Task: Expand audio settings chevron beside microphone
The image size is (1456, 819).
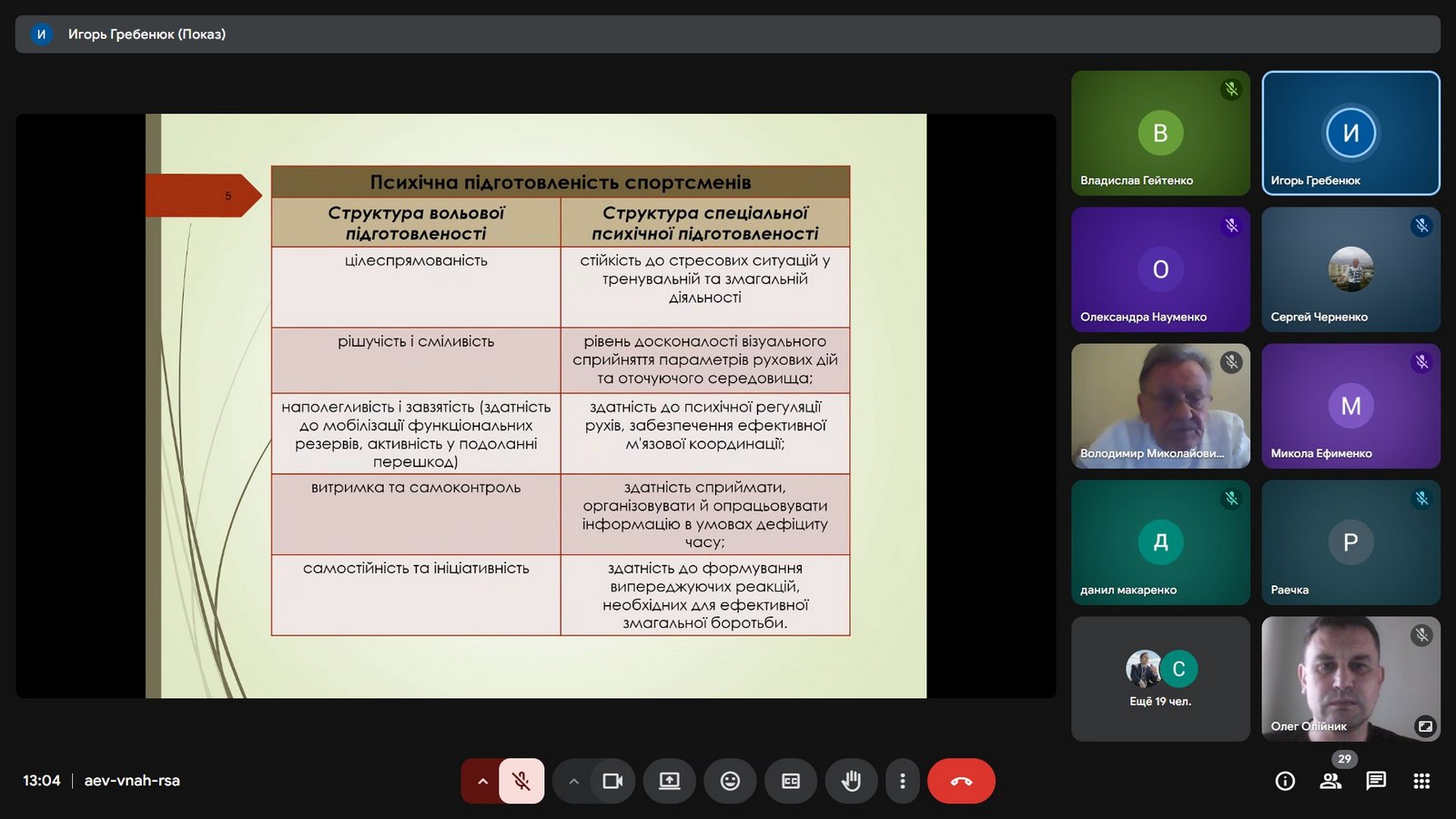Action: (482, 781)
